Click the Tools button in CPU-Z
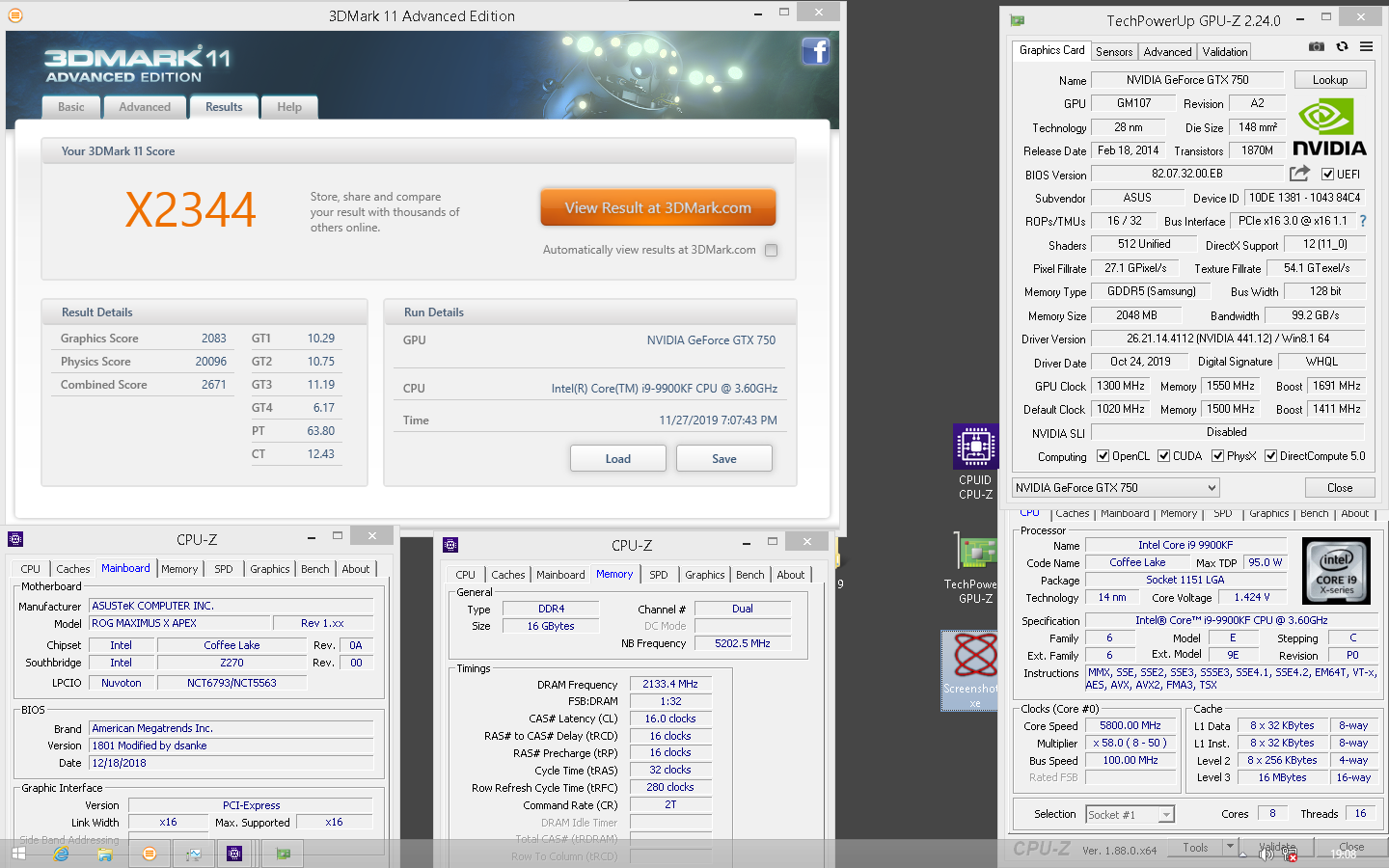Screen dimensions: 1389x868 click(1195, 847)
